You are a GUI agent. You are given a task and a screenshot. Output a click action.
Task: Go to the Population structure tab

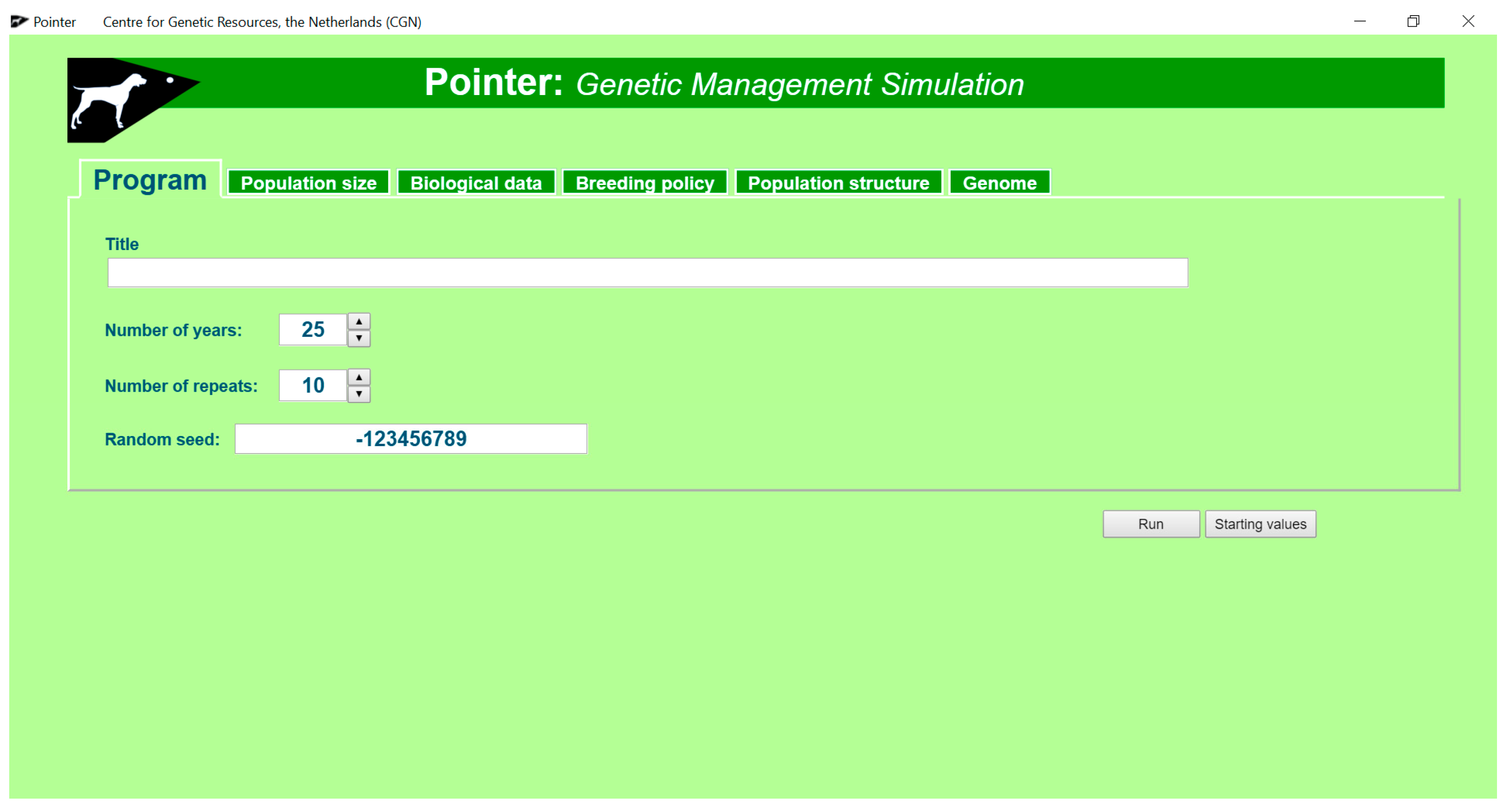838,183
